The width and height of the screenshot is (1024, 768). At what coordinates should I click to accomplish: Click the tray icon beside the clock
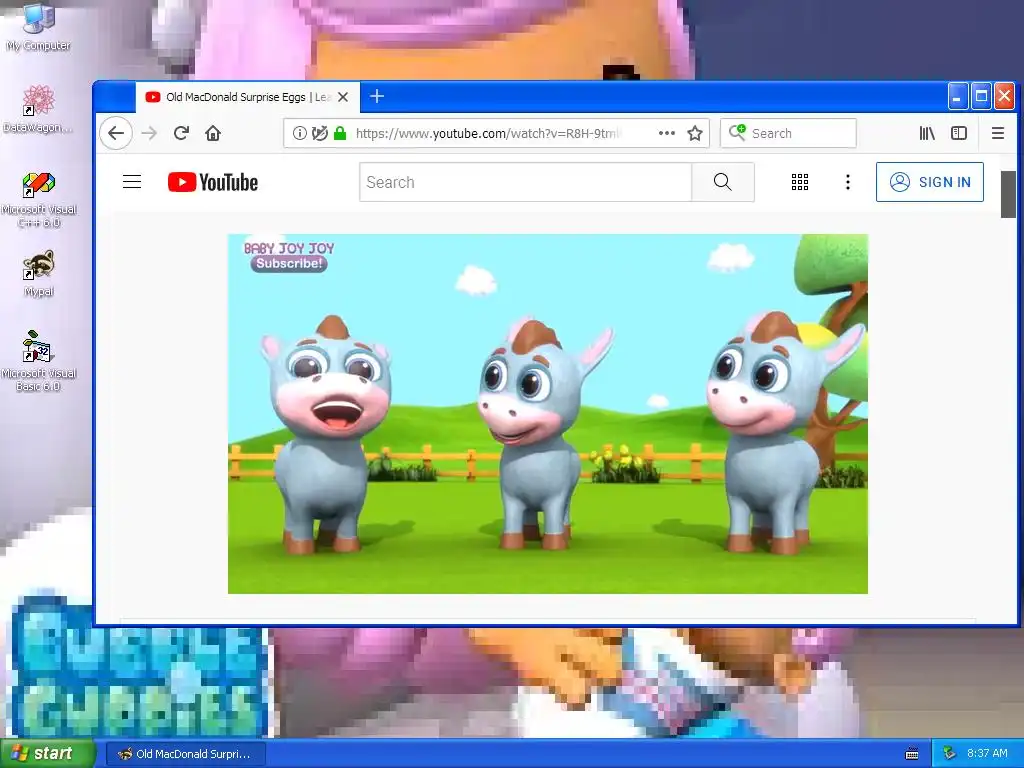[x=949, y=754]
